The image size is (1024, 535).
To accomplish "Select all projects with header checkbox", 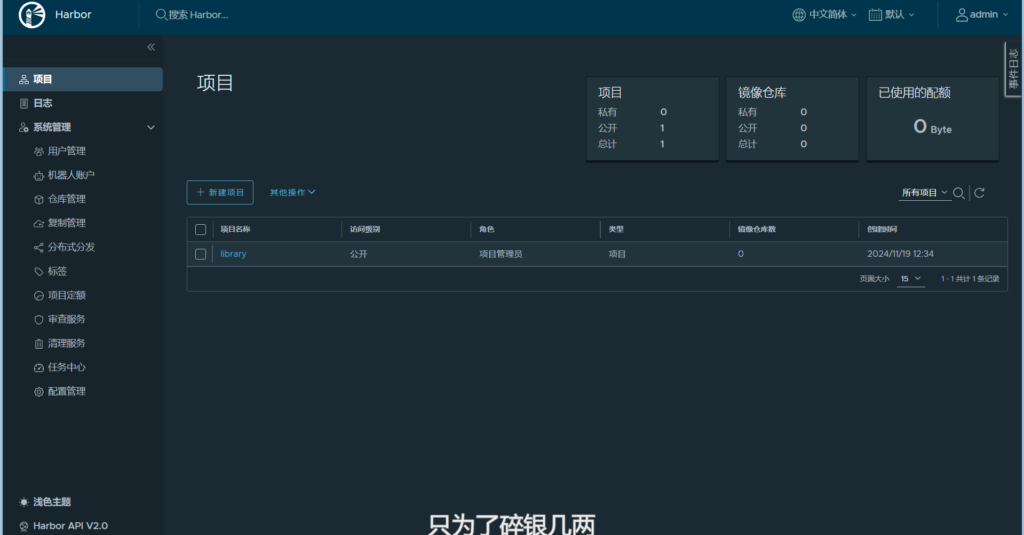I will click(x=201, y=229).
